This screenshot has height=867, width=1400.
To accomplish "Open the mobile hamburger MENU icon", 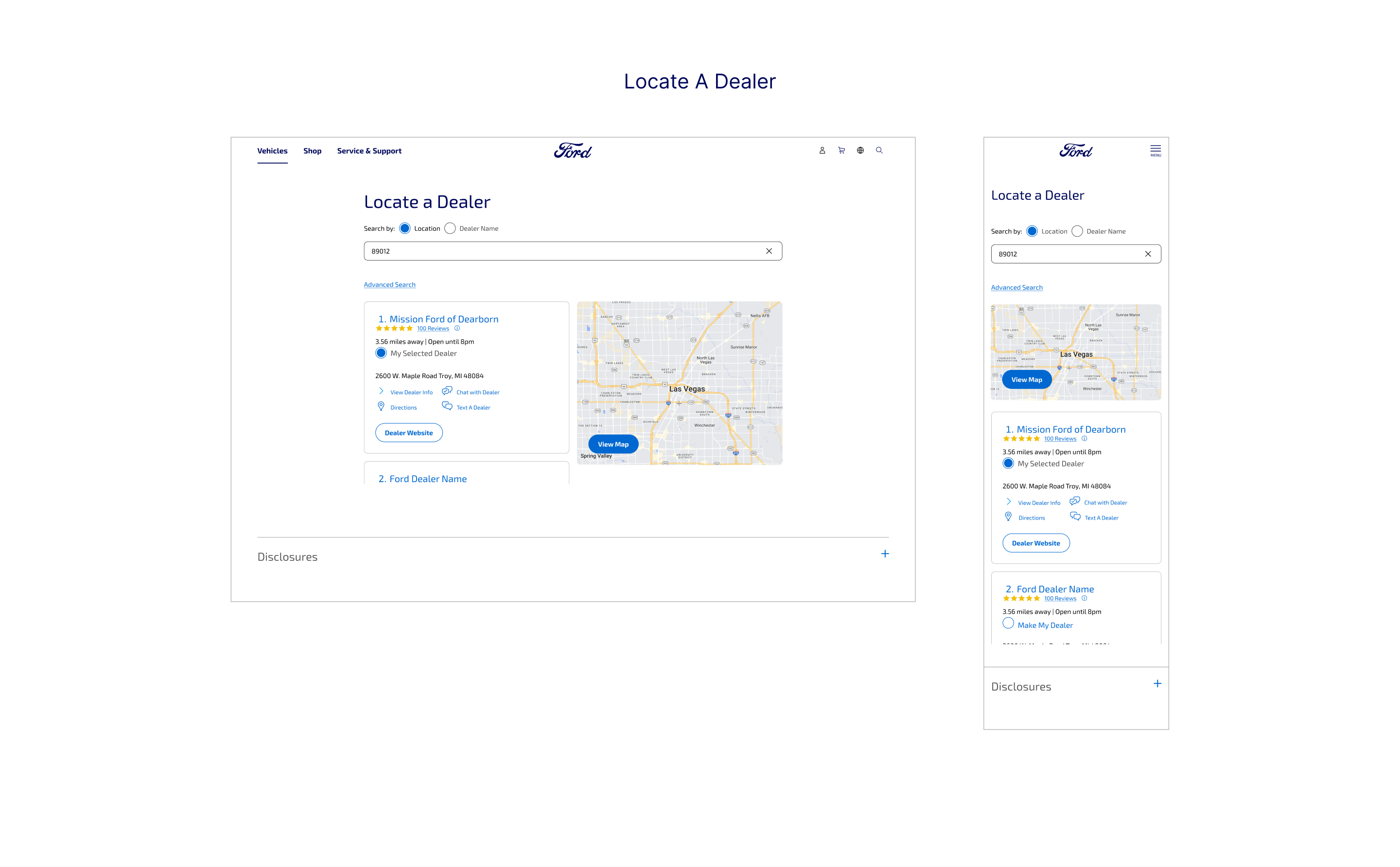I will click(1155, 151).
